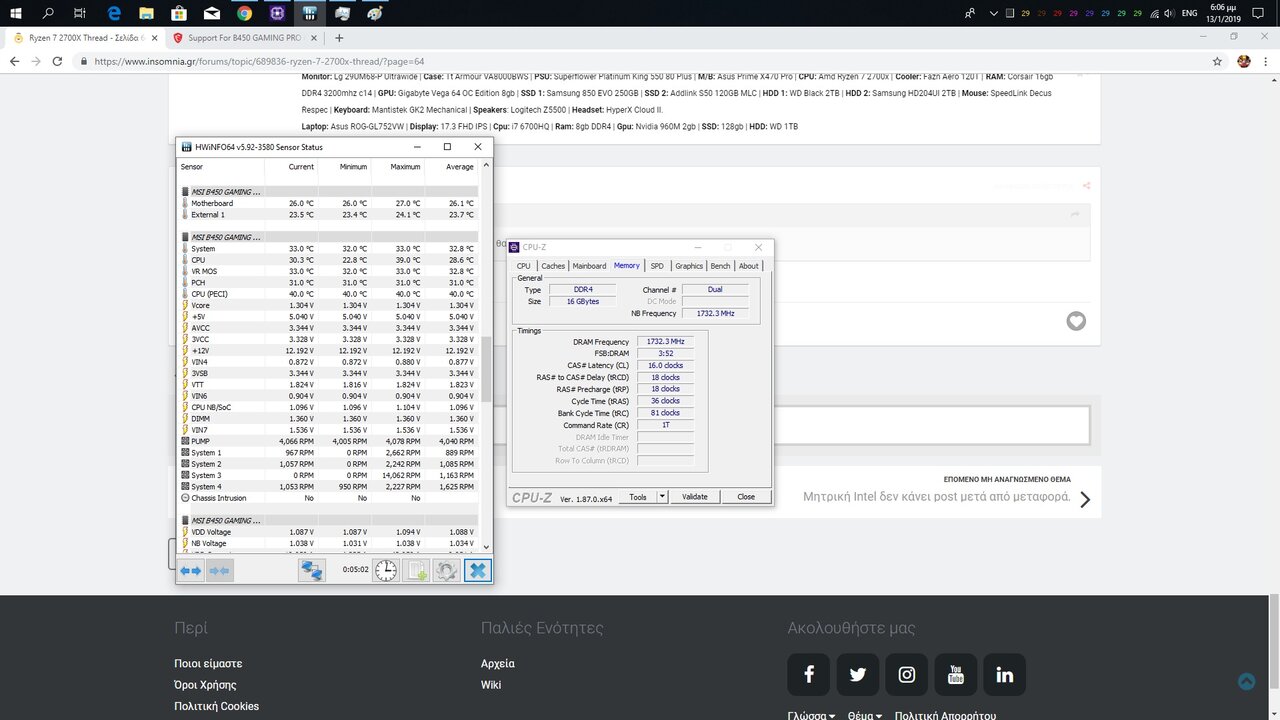1280x720 pixels.
Task: Open Mail app from taskbar
Action: coord(212,13)
